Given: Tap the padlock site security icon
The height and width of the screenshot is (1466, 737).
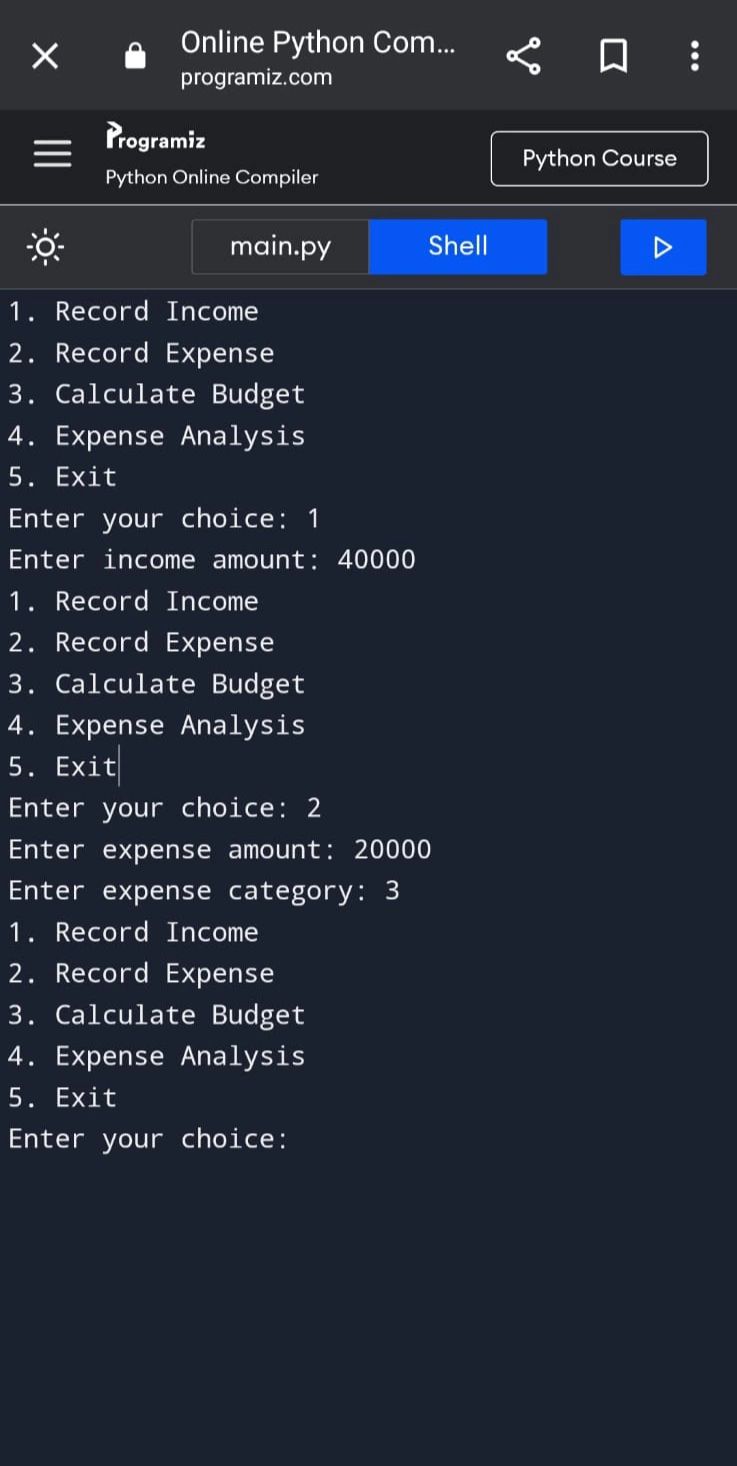Looking at the screenshot, I should (135, 56).
